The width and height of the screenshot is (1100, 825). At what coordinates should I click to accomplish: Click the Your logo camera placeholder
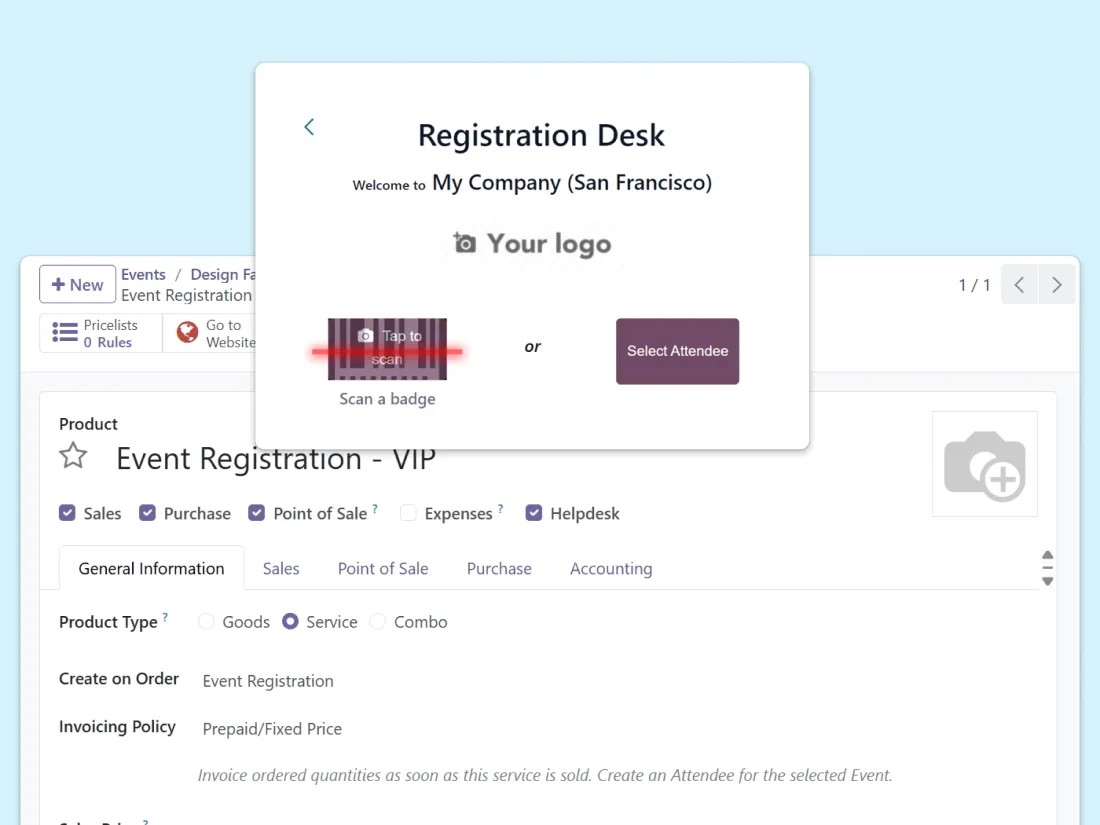click(x=531, y=244)
